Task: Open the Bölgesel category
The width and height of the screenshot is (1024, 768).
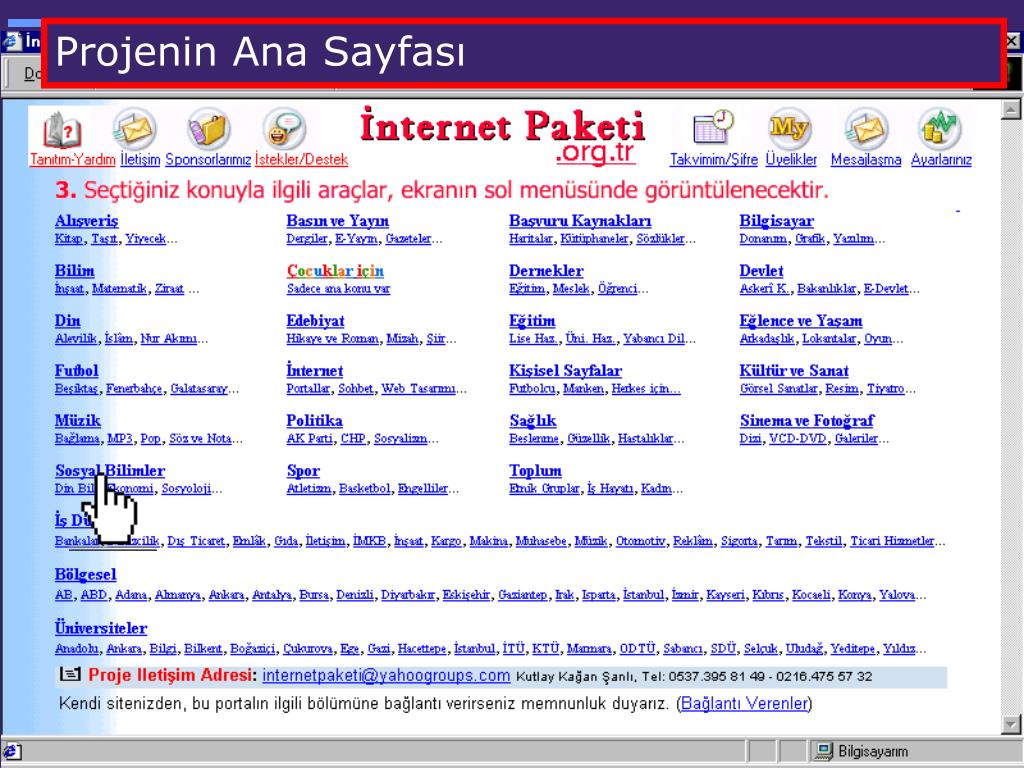Action: (x=86, y=574)
